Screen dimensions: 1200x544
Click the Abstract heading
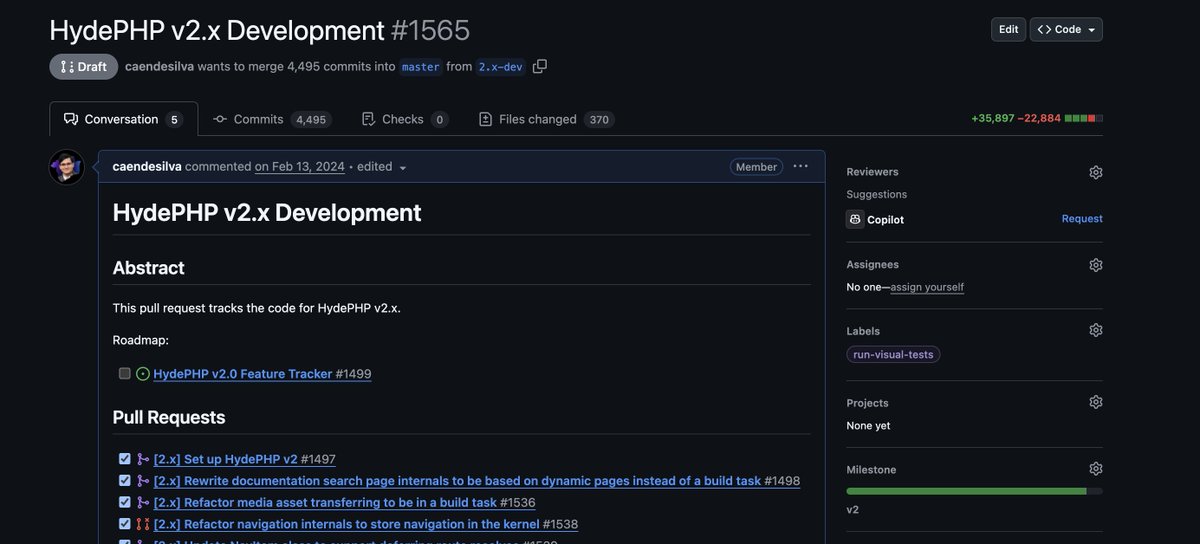pyautogui.click(x=149, y=268)
